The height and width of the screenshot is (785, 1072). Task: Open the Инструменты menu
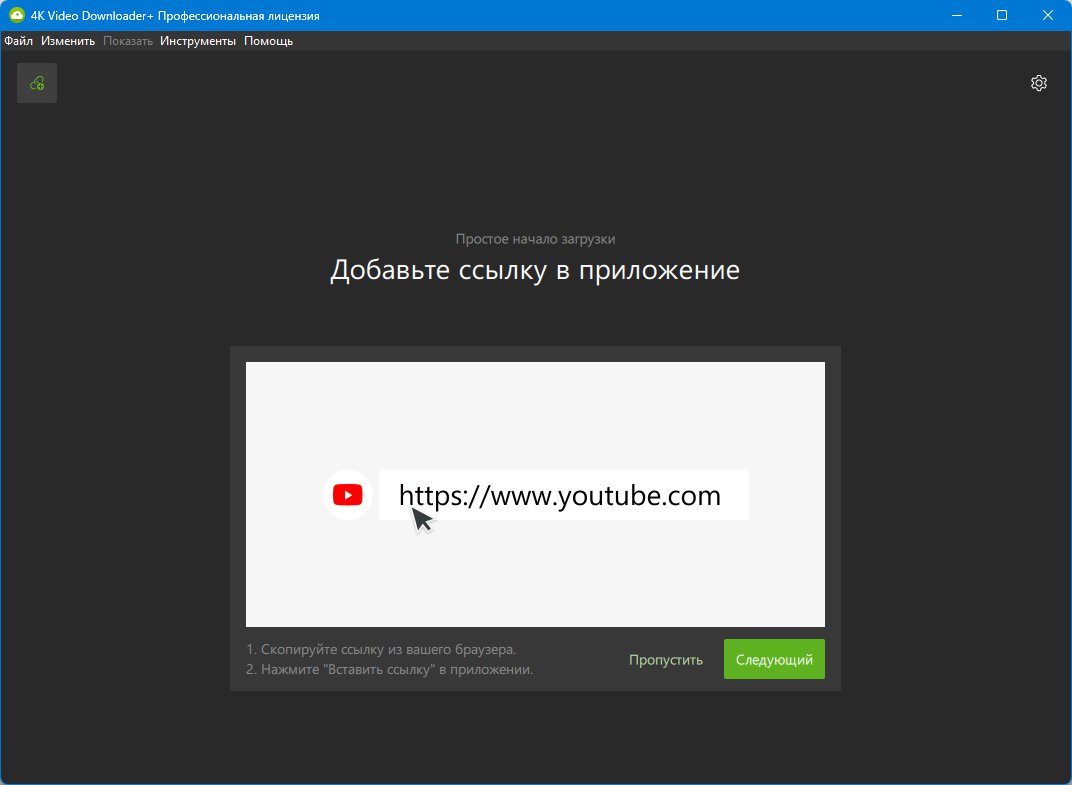tap(198, 41)
